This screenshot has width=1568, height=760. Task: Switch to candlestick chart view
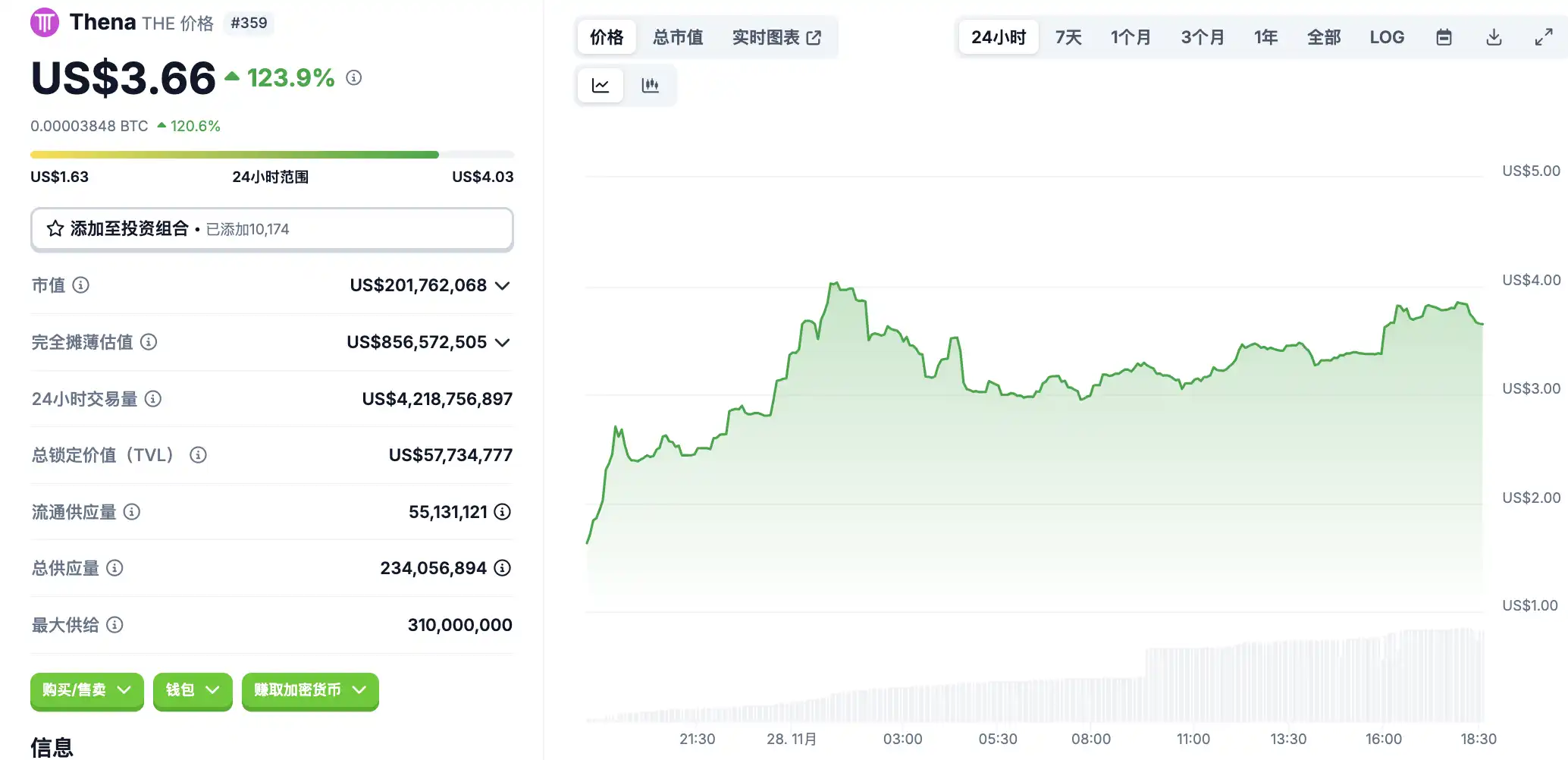650,85
